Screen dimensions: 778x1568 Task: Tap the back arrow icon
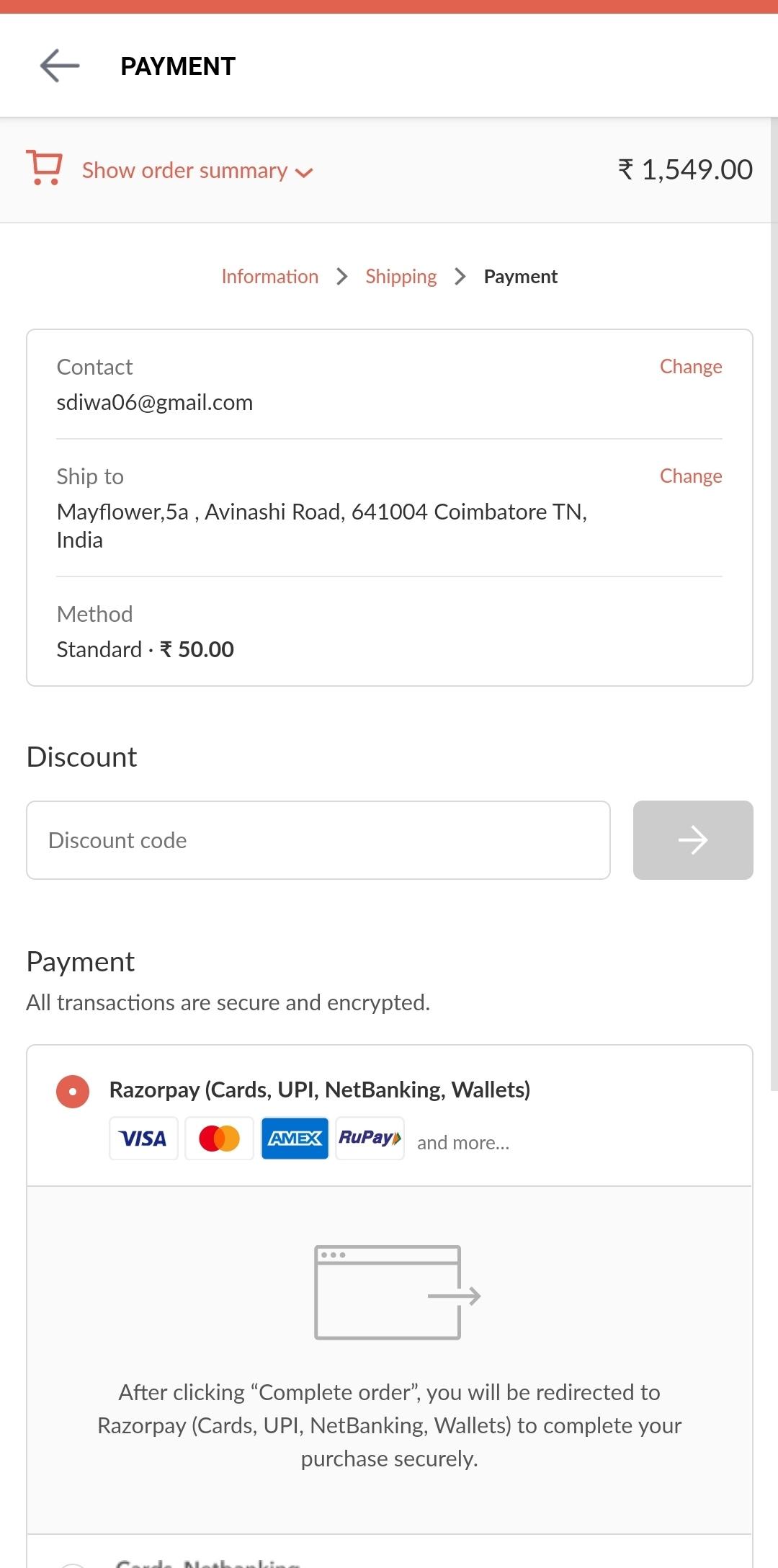(x=60, y=66)
